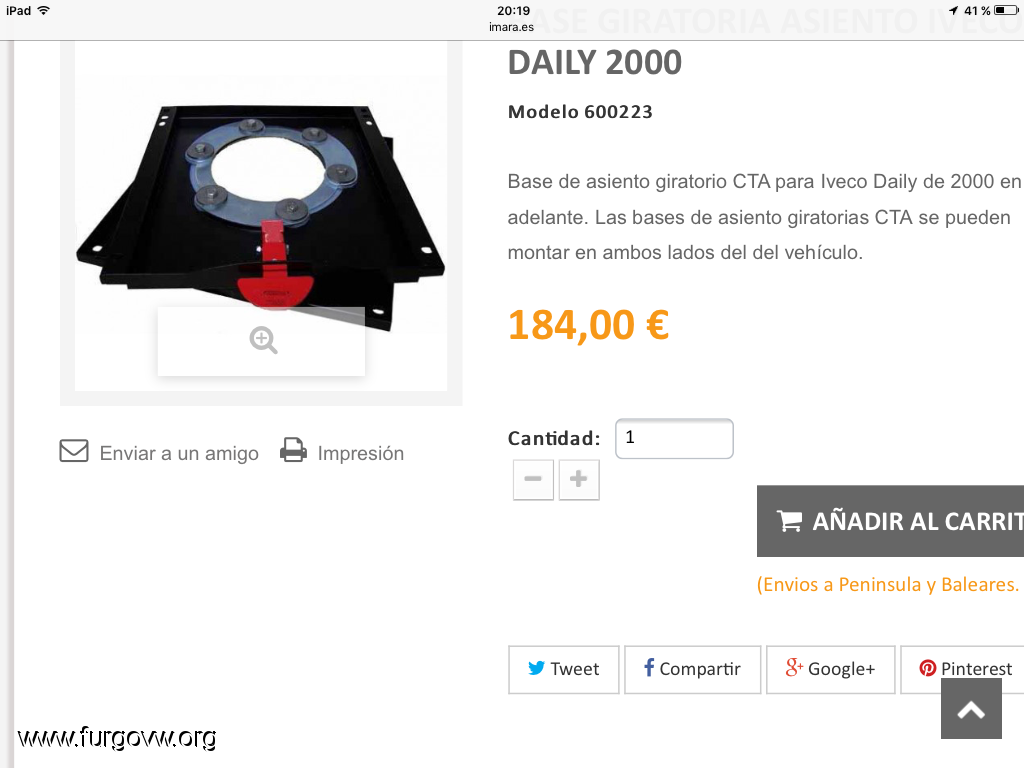Tap the swivel seat base product image
This screenshot has width=1024, height=768.
click(x=261, y=216)
